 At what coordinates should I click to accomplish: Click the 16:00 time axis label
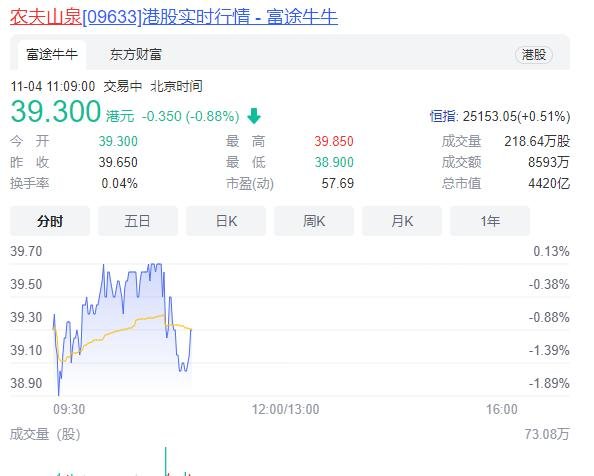pyautogui.click(x=502, y=409)
